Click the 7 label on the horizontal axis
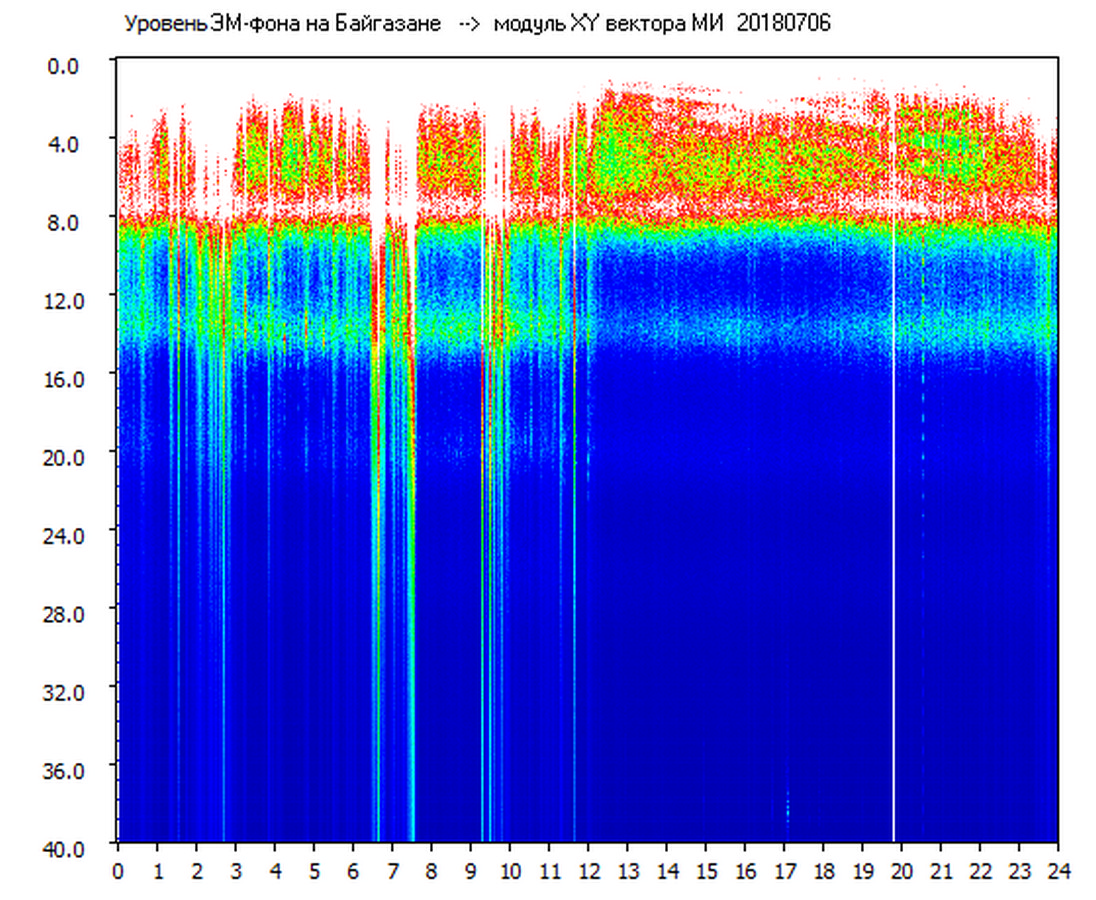 pyautogui.click(x=392, y=869)
